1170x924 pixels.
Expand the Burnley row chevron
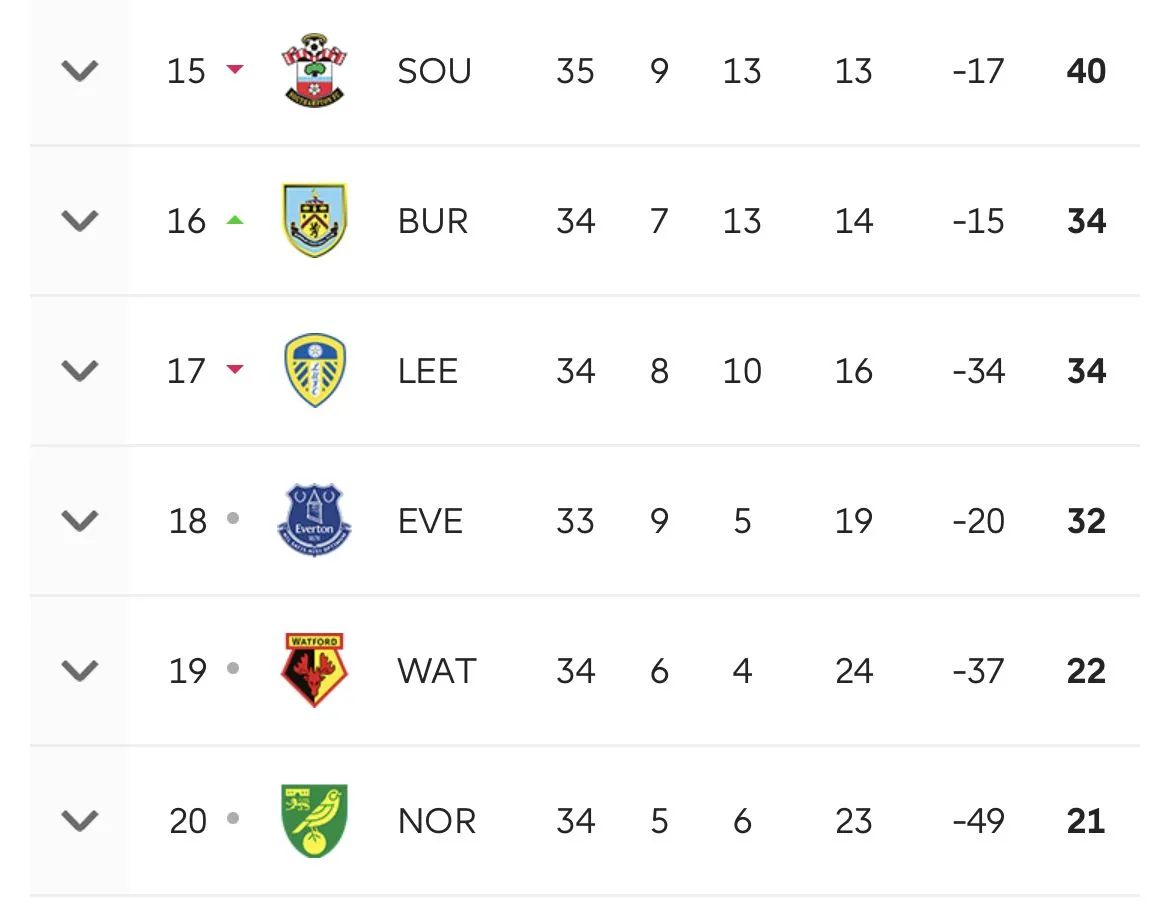click(80, 221)
